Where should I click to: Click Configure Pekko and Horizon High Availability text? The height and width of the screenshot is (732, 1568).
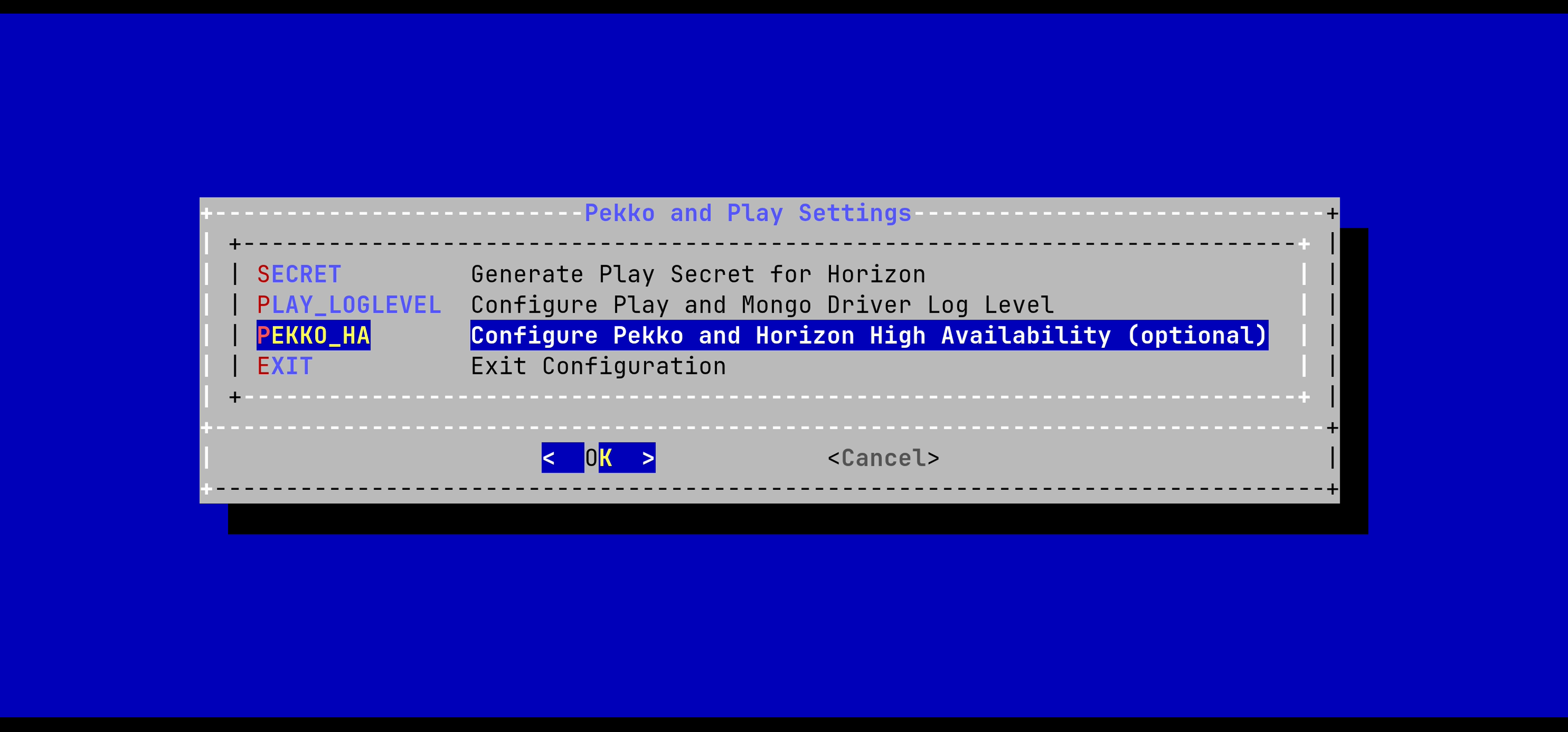868,335
